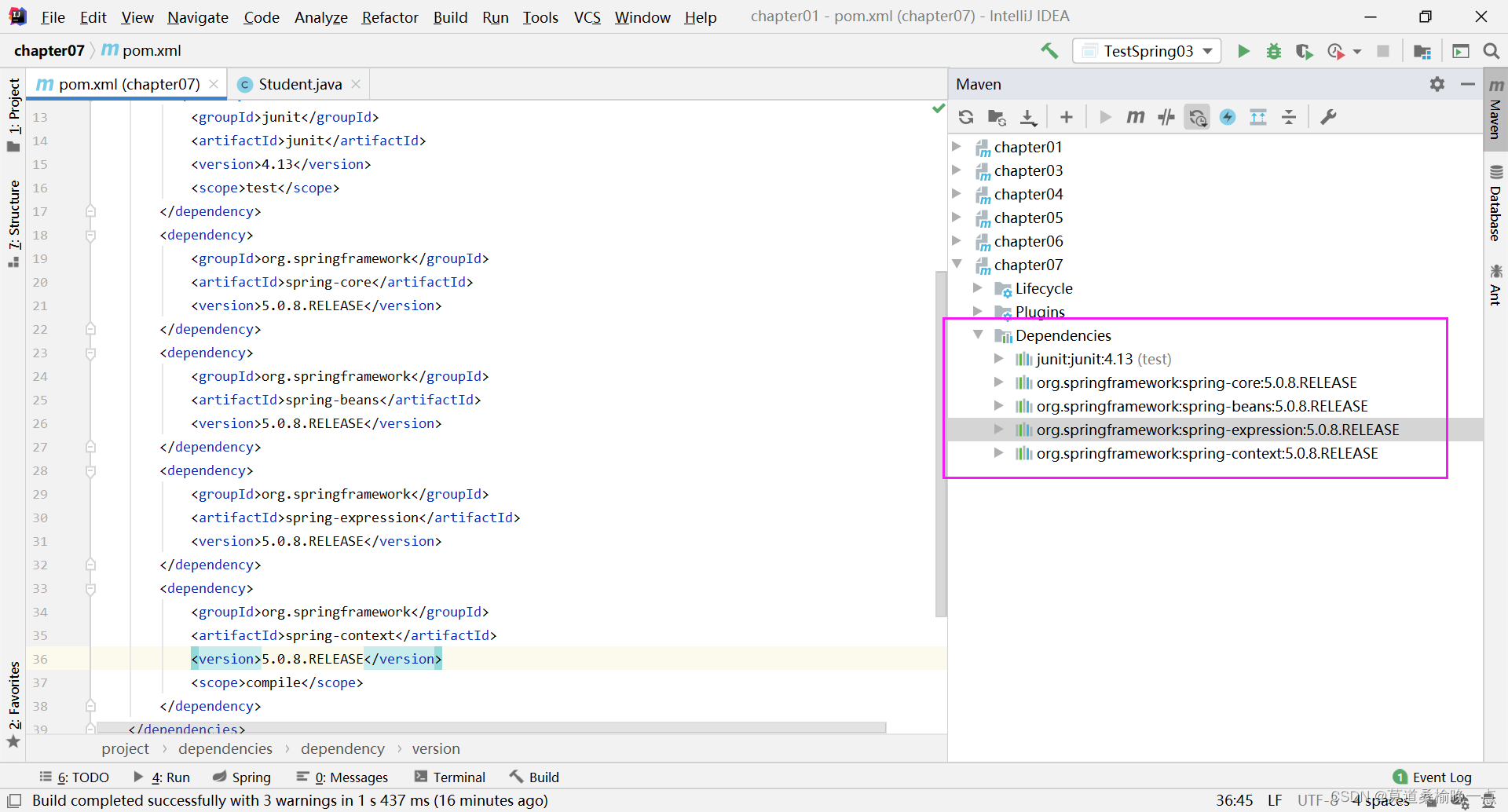Open the Structure tool window tab
This screenshot has height=812, width=1508.
coord(13,224)
